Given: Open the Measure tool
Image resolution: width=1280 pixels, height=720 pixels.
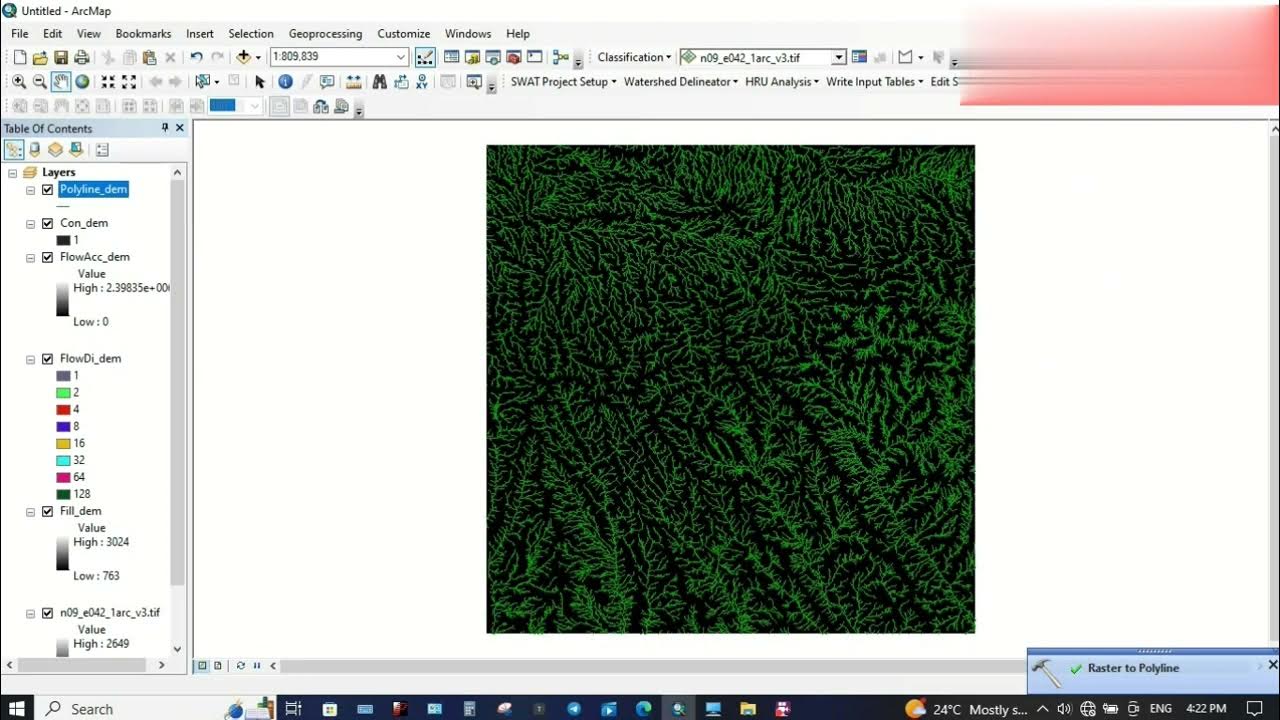Looking at the screenshot, I should click(354, 82).
